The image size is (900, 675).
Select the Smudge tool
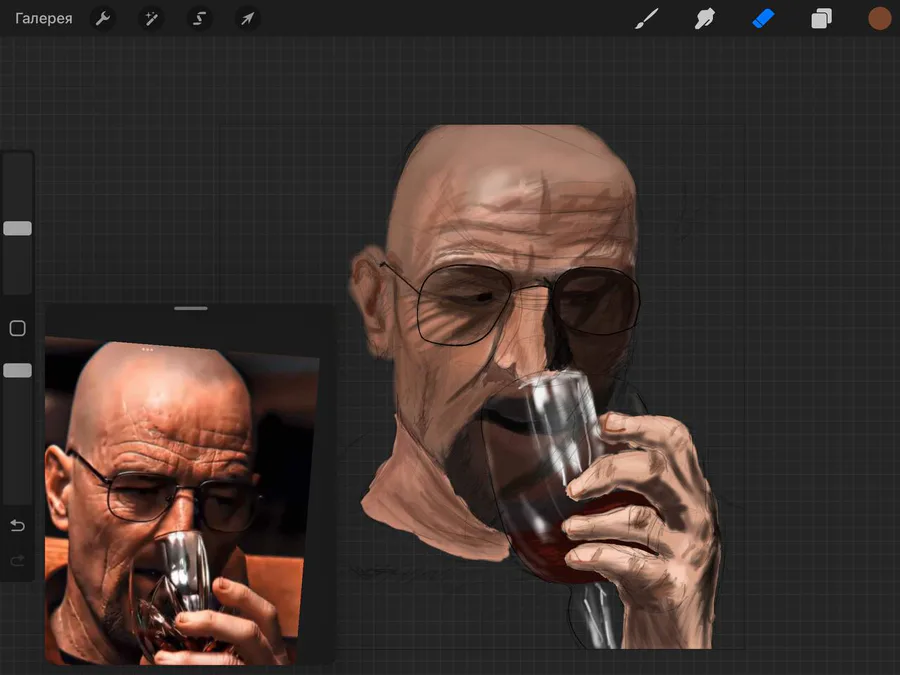(705, 18)
